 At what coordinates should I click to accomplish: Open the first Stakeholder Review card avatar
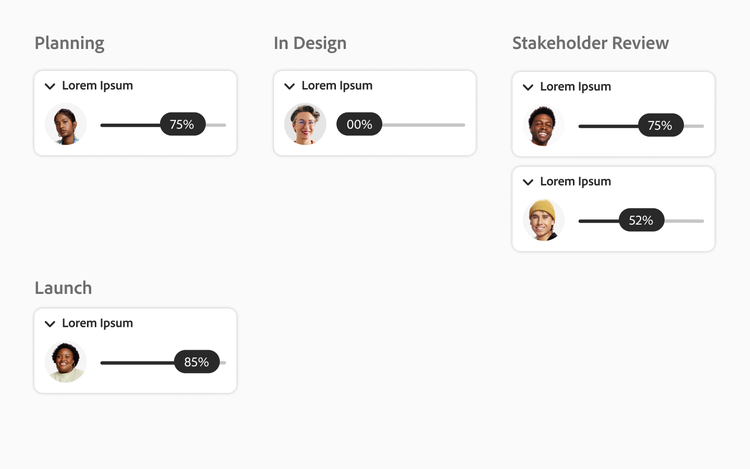pyautogui.click(x=543, y=126)
